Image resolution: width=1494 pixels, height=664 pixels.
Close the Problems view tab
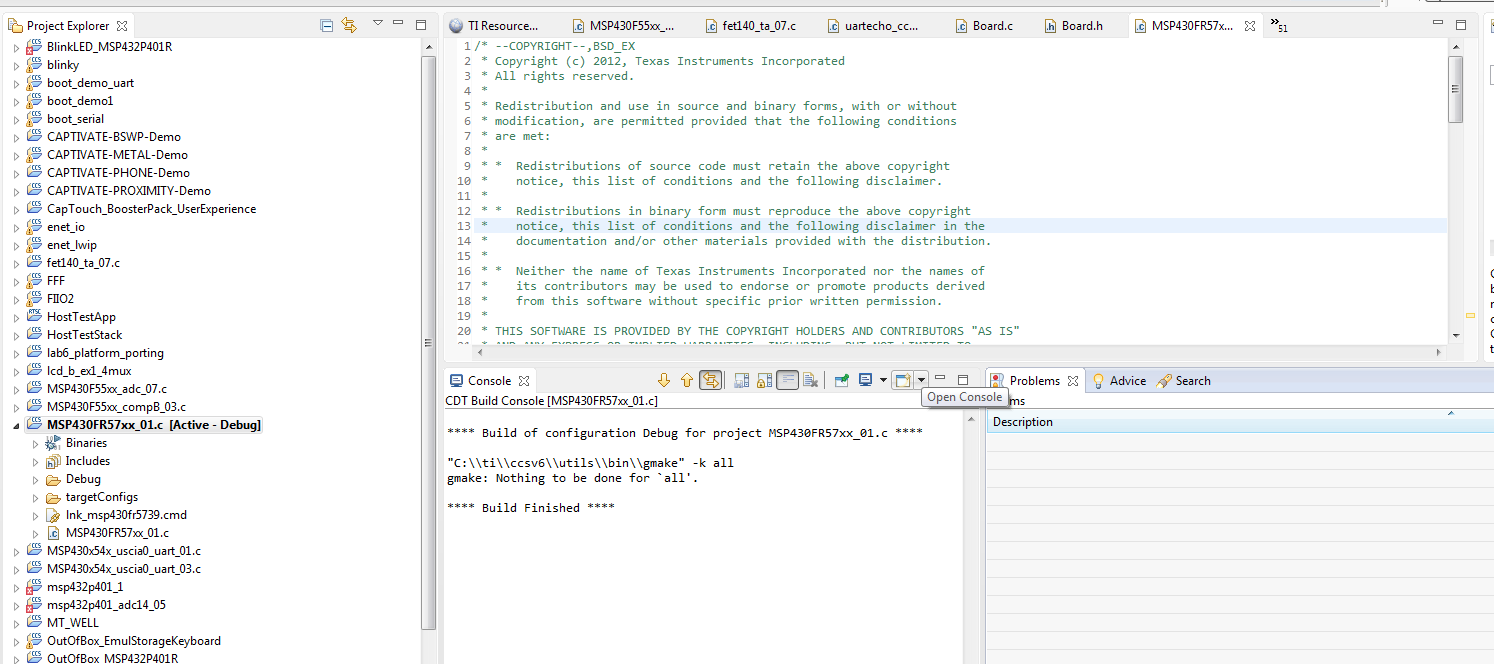click(1072, 380)
